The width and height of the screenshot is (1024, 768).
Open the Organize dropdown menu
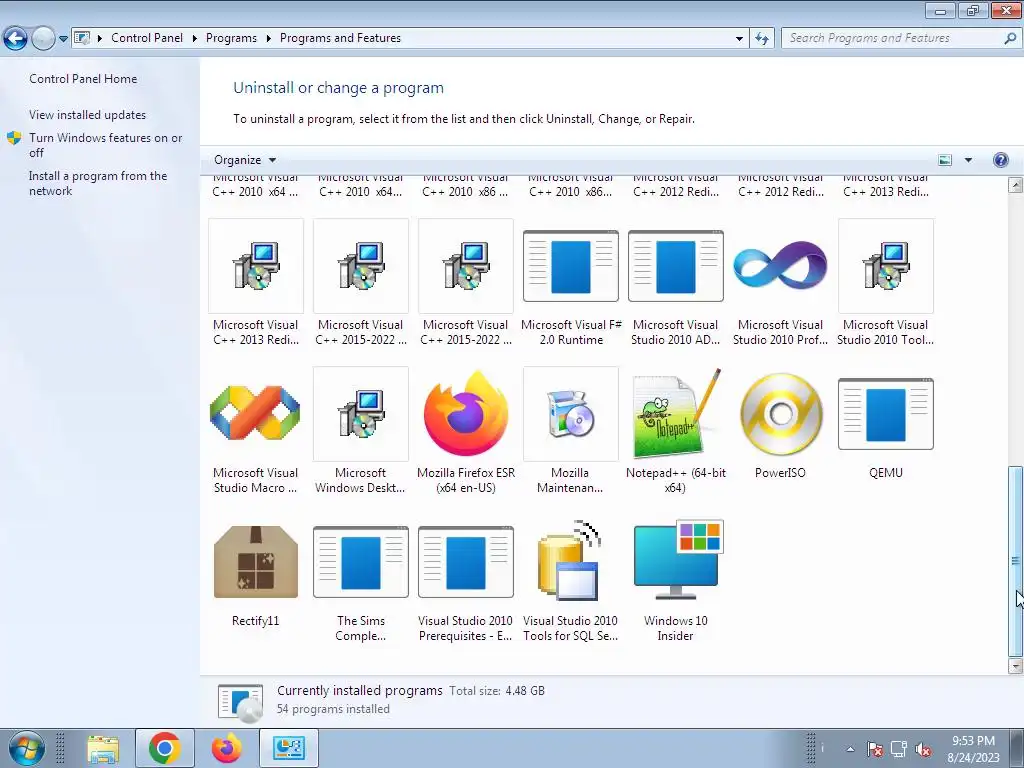pyautogui.click(x=245, y=160)
